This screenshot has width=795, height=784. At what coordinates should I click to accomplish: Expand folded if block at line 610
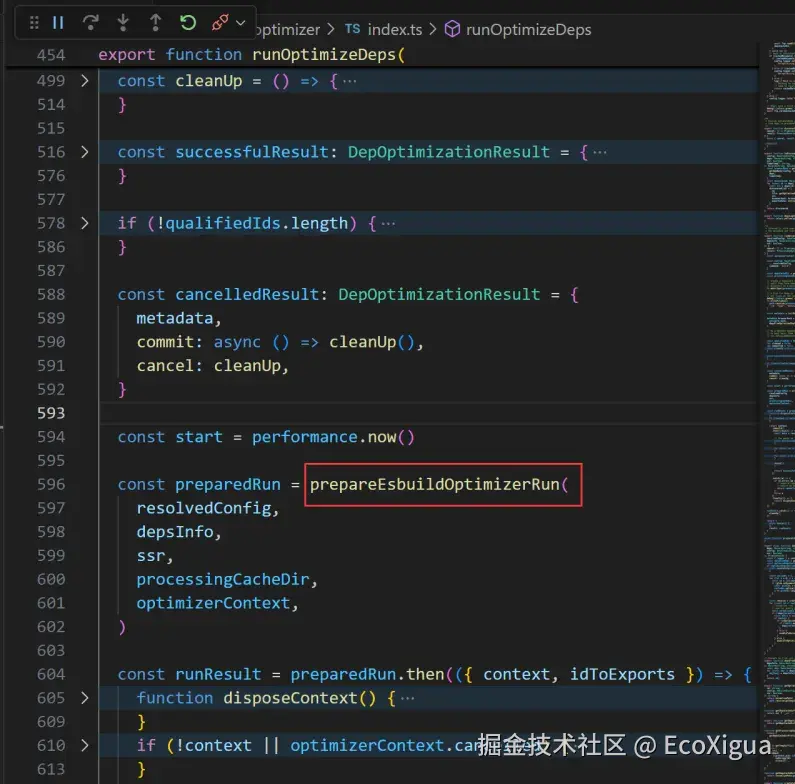pyautogui.click(x=85, y=745)
